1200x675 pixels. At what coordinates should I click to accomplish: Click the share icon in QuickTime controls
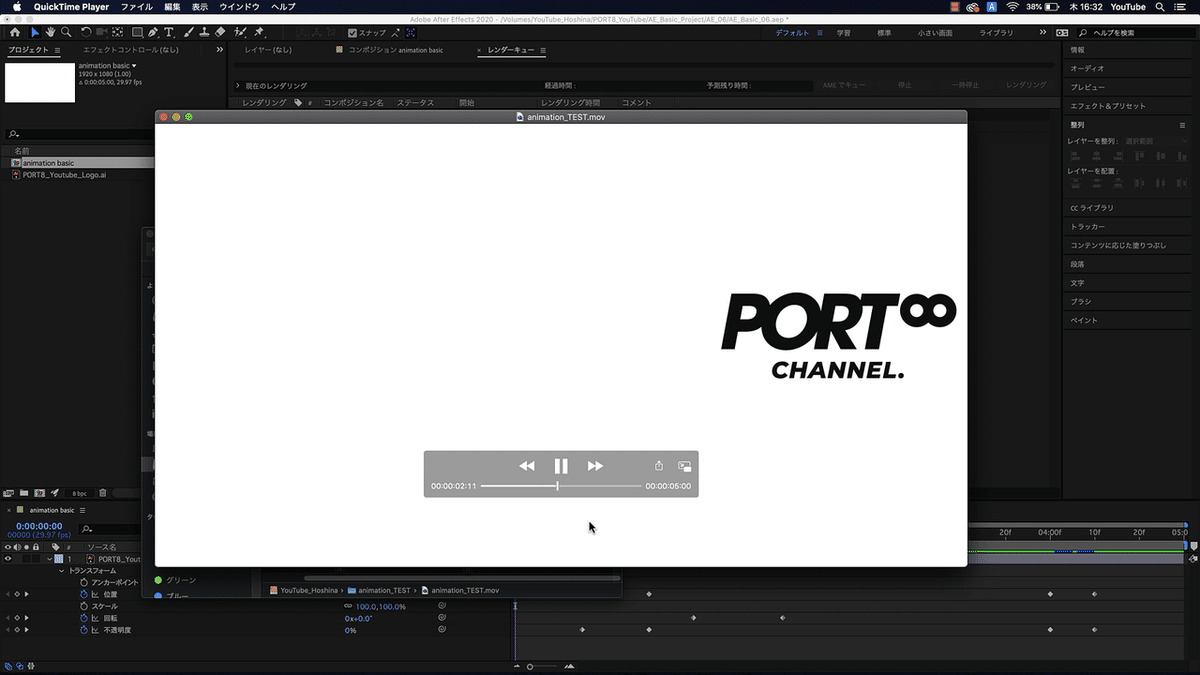point(659,466)
